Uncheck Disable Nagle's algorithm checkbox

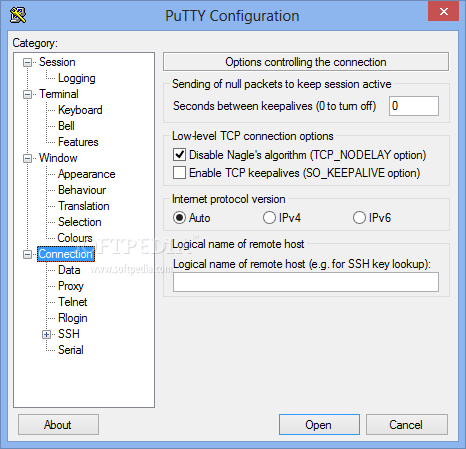tap(179, 155)
